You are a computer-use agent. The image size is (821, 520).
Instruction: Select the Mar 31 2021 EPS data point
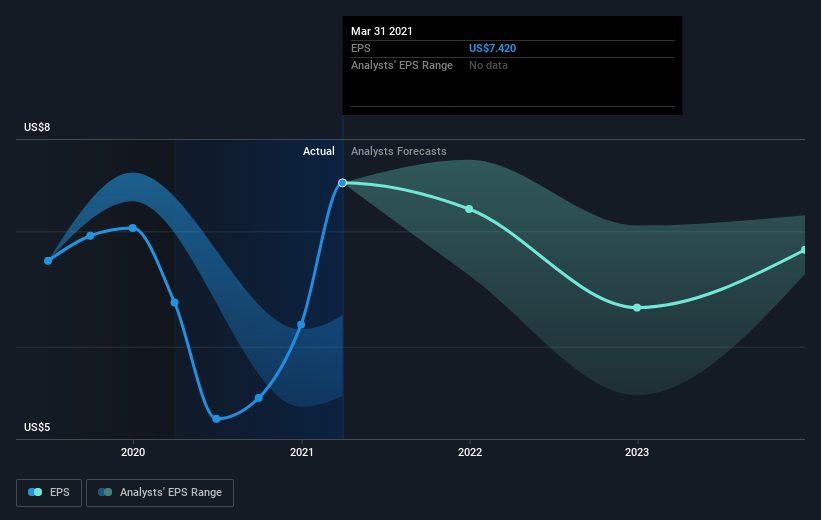click(x=342, y=183)
